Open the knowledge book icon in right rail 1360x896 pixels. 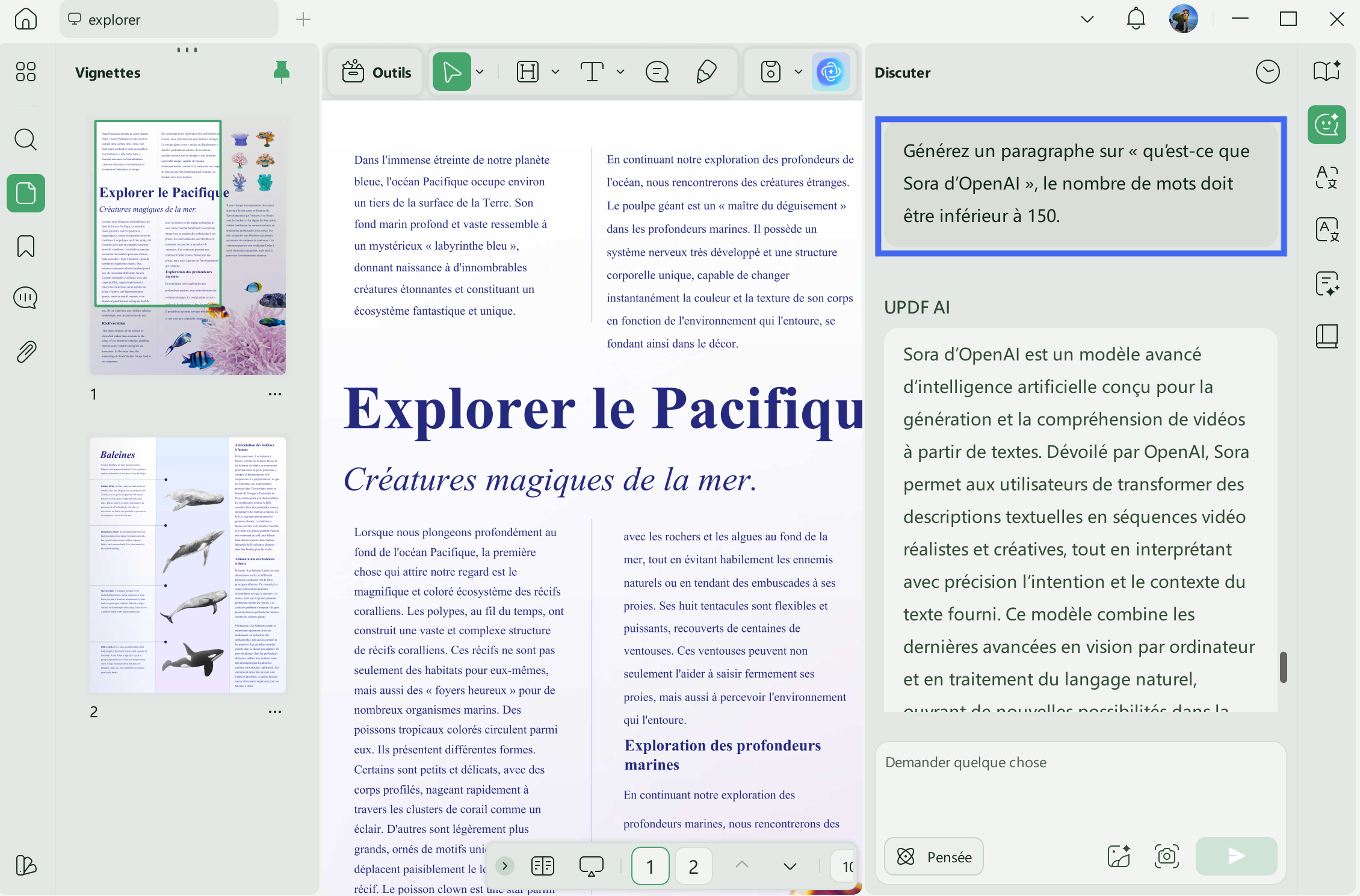click(1327, 336)
